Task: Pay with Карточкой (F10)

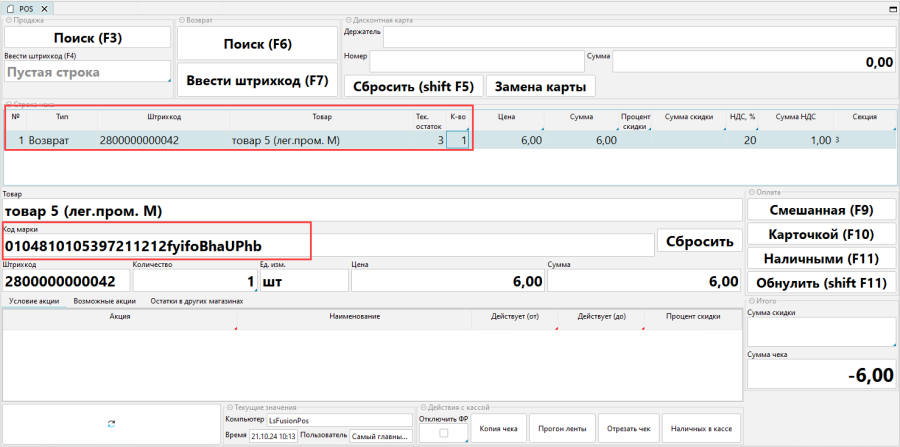Action: [x=820, y=235]
